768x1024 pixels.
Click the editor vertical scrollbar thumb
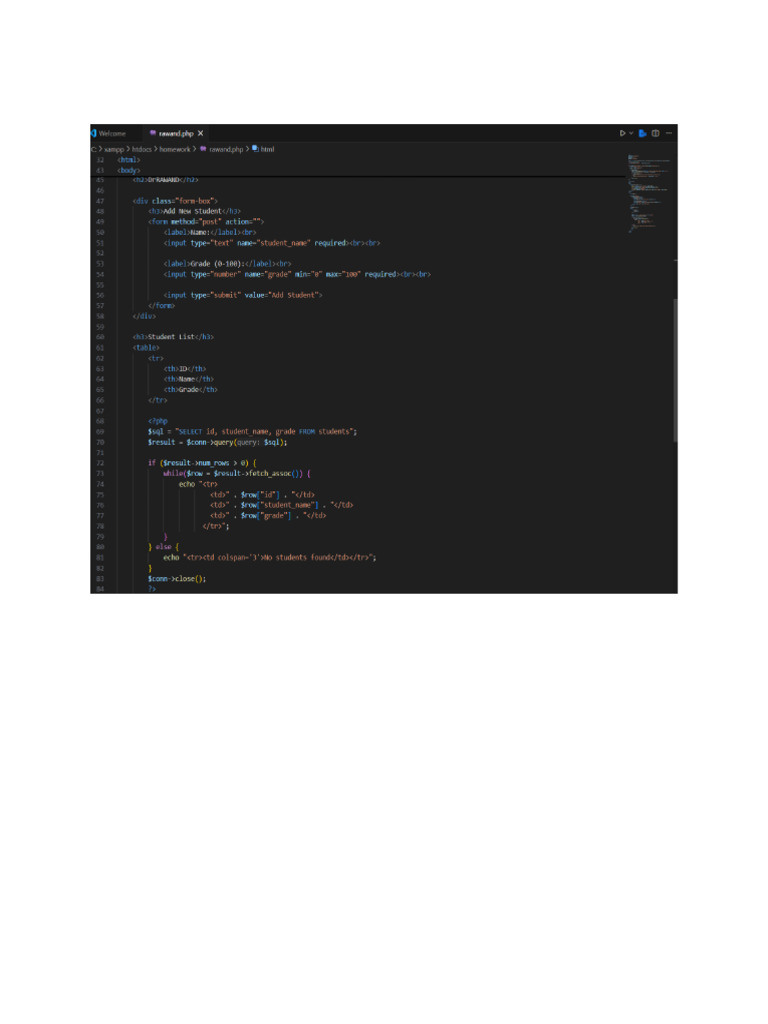click(x=675, y=370)
